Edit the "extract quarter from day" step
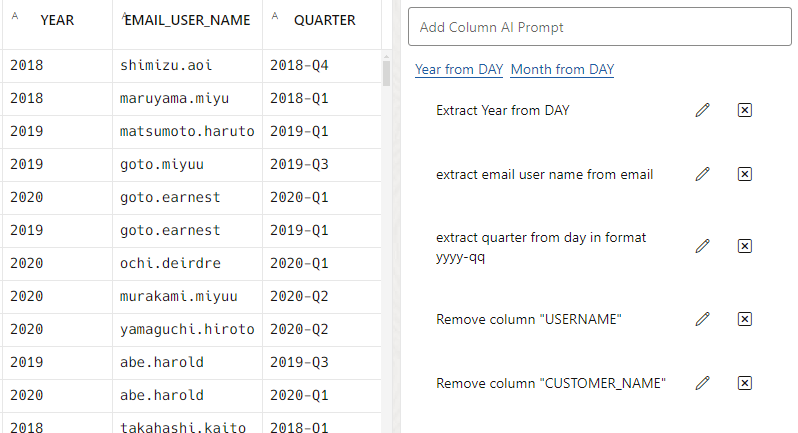This screenshot has width=798, height=433. coord(702,246)
